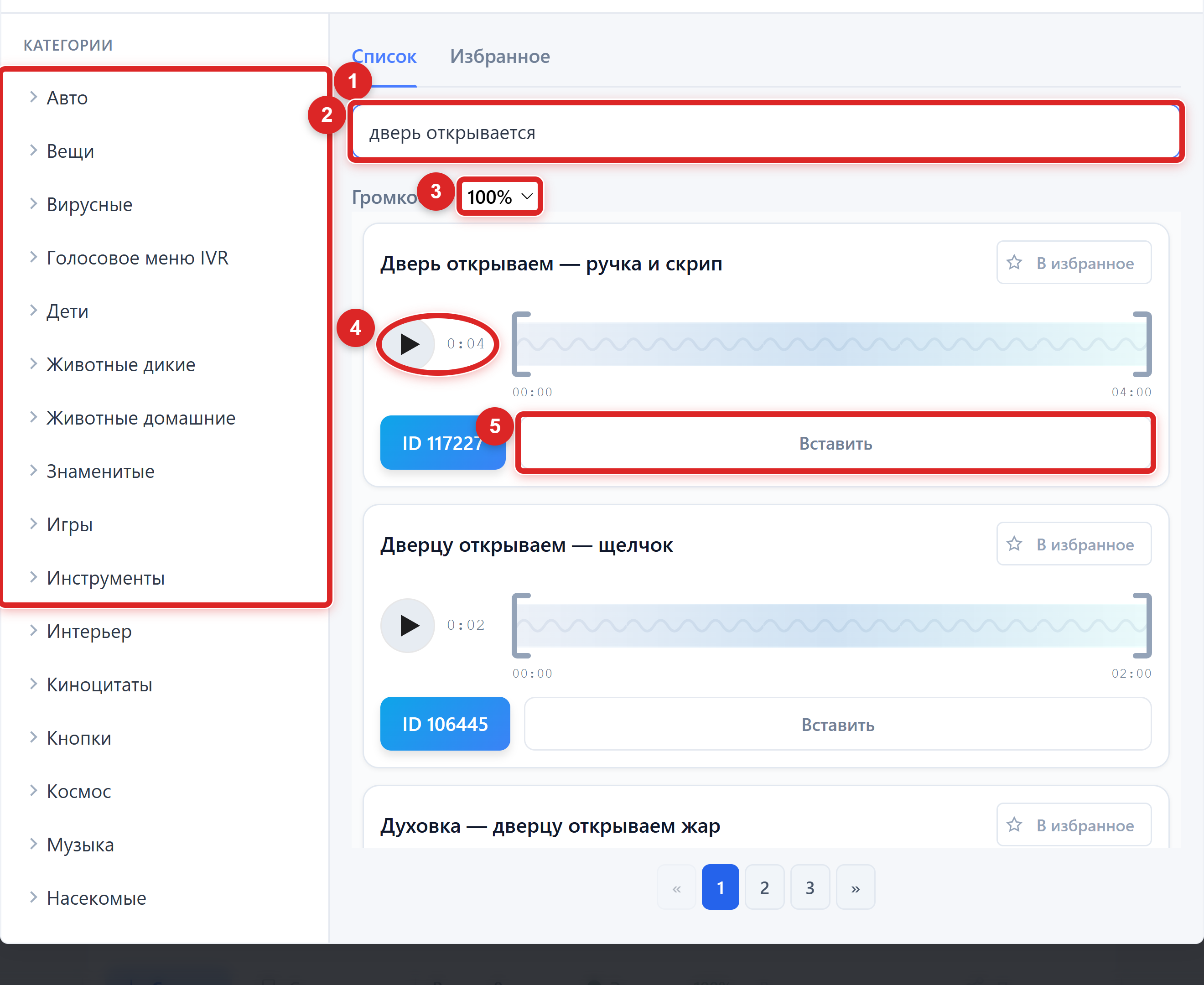Click star icon on 'Дверь открываем' card
The height and width of the screenshot is (985, 1204).
click(1014, 263)
